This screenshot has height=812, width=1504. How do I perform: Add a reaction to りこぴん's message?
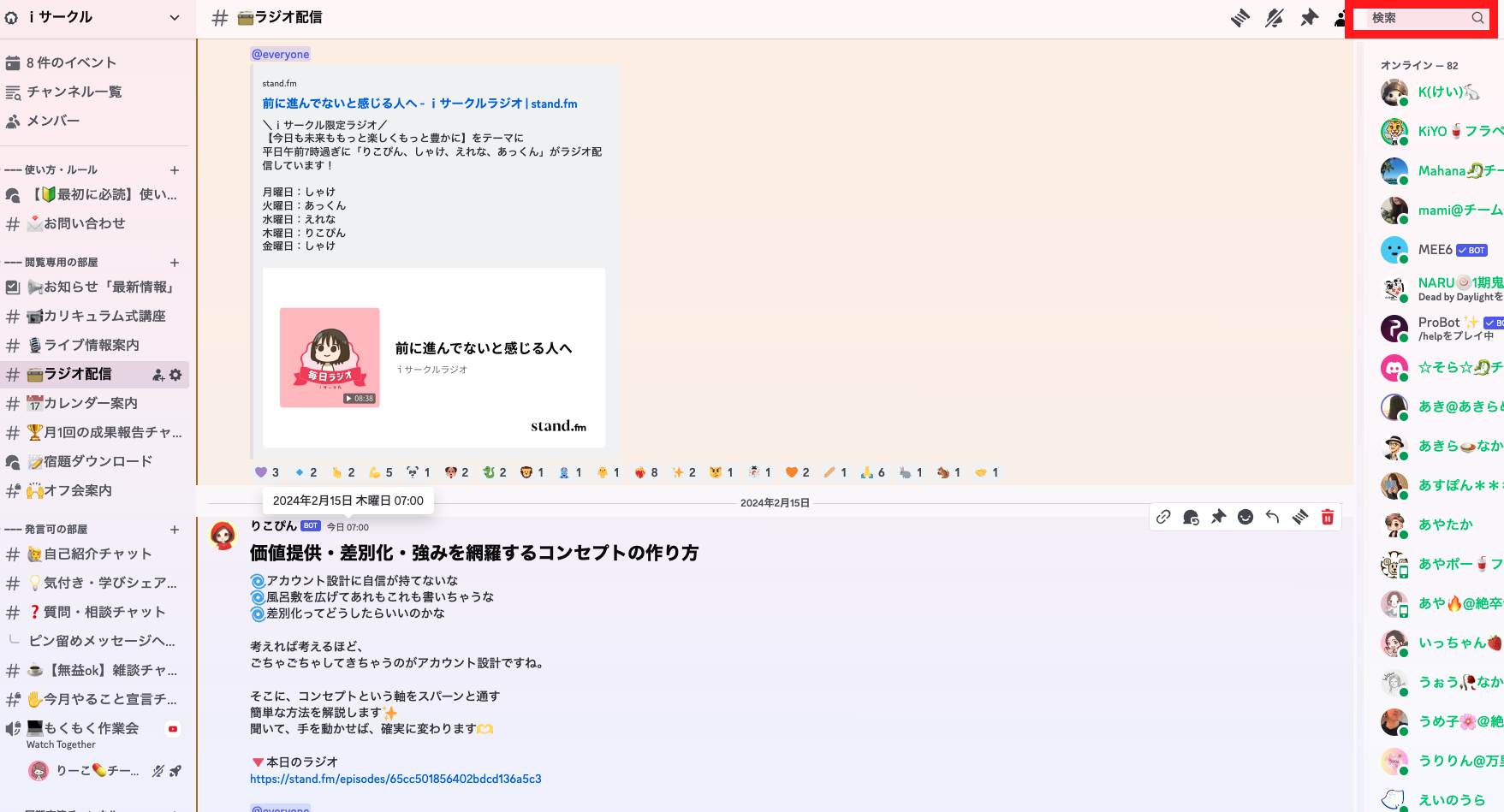coord(1245,517)
